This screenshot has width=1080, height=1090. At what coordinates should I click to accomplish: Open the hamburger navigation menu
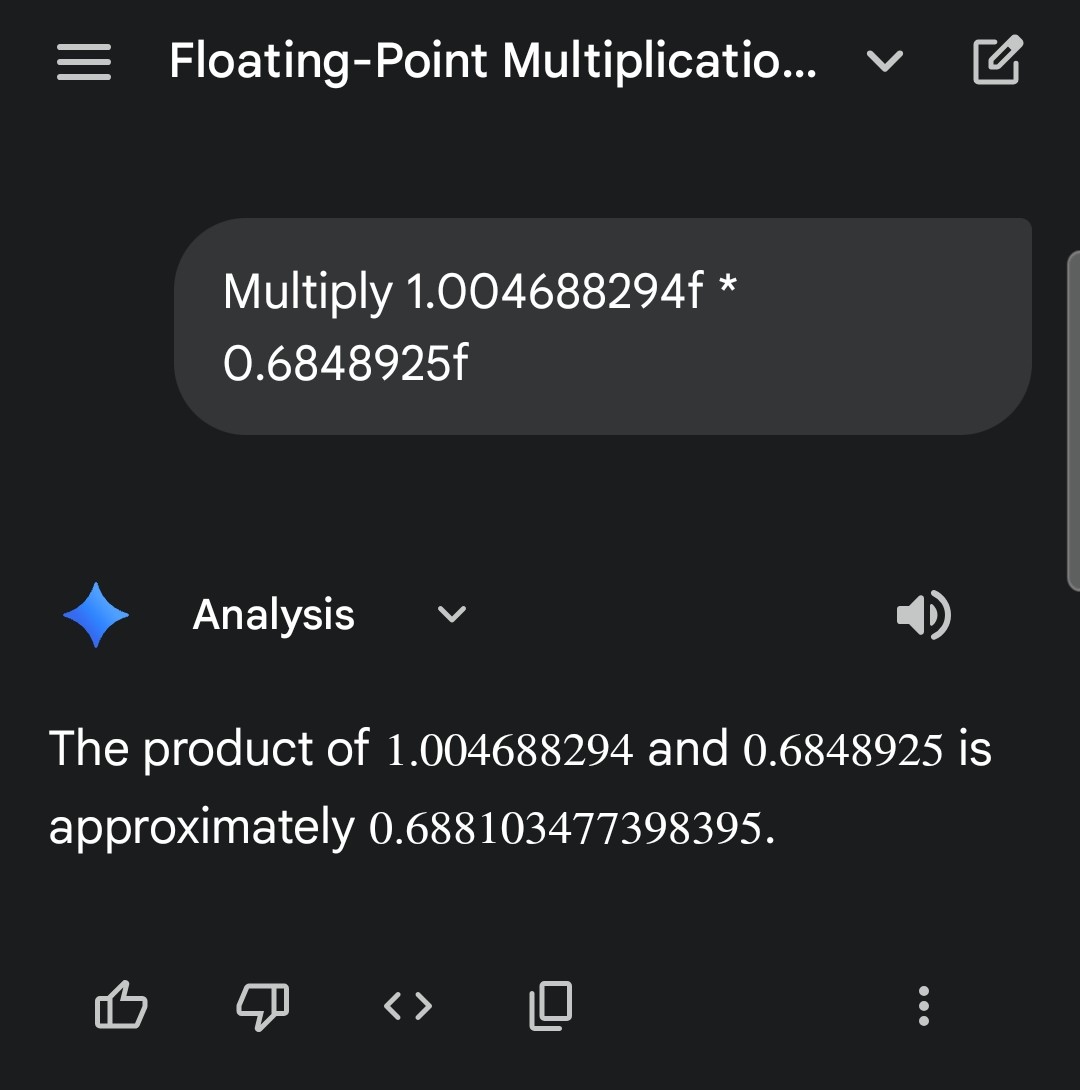coord(84,62)
